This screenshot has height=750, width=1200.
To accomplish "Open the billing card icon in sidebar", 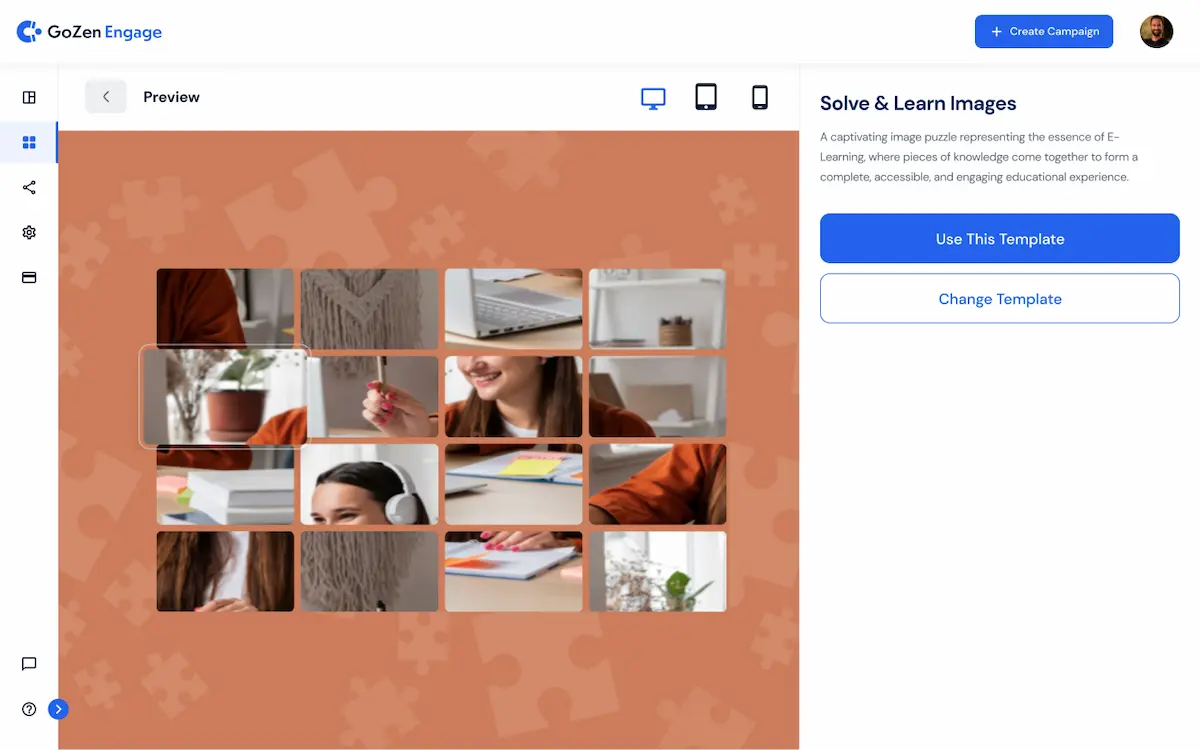I will (x=29, y=277).
